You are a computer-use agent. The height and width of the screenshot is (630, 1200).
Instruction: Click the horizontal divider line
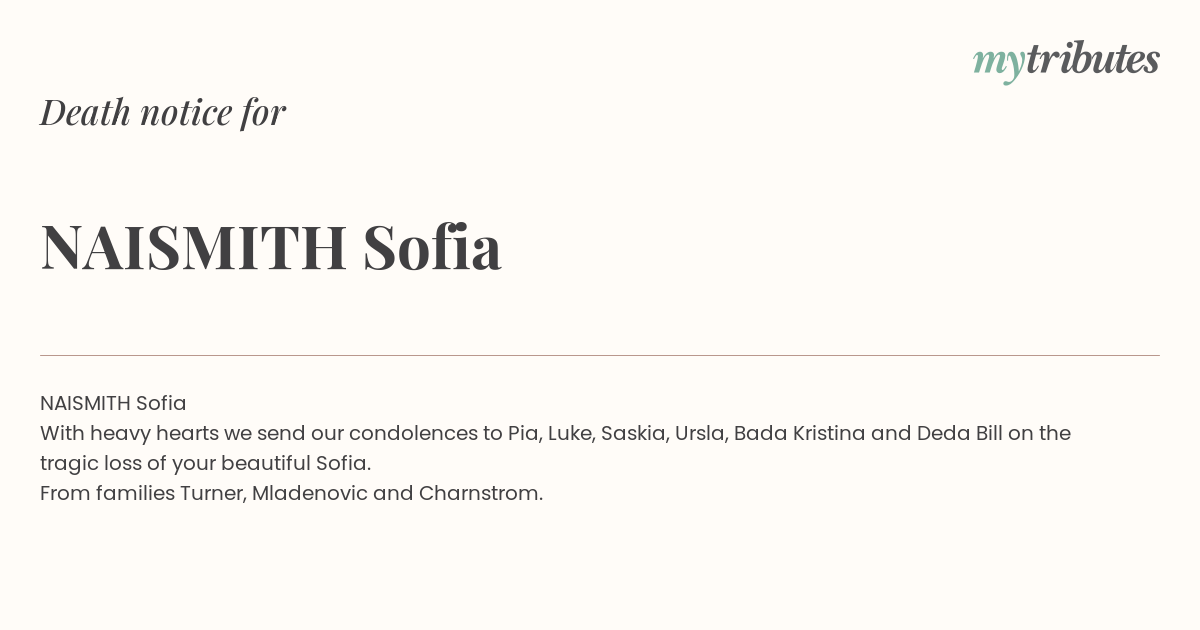[x=600, y=355]
